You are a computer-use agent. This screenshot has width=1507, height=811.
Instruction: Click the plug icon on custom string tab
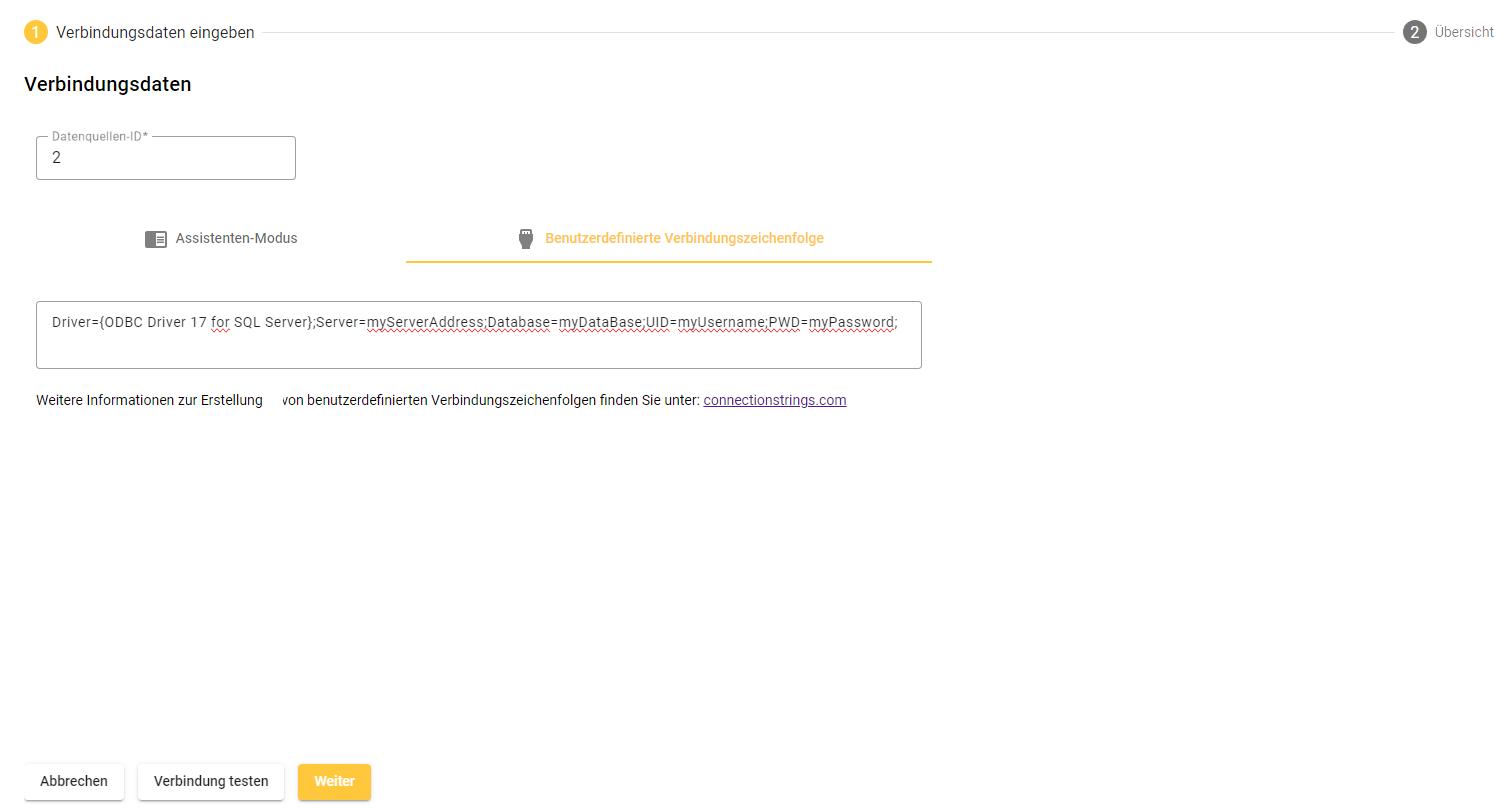(x=526, y=239)
